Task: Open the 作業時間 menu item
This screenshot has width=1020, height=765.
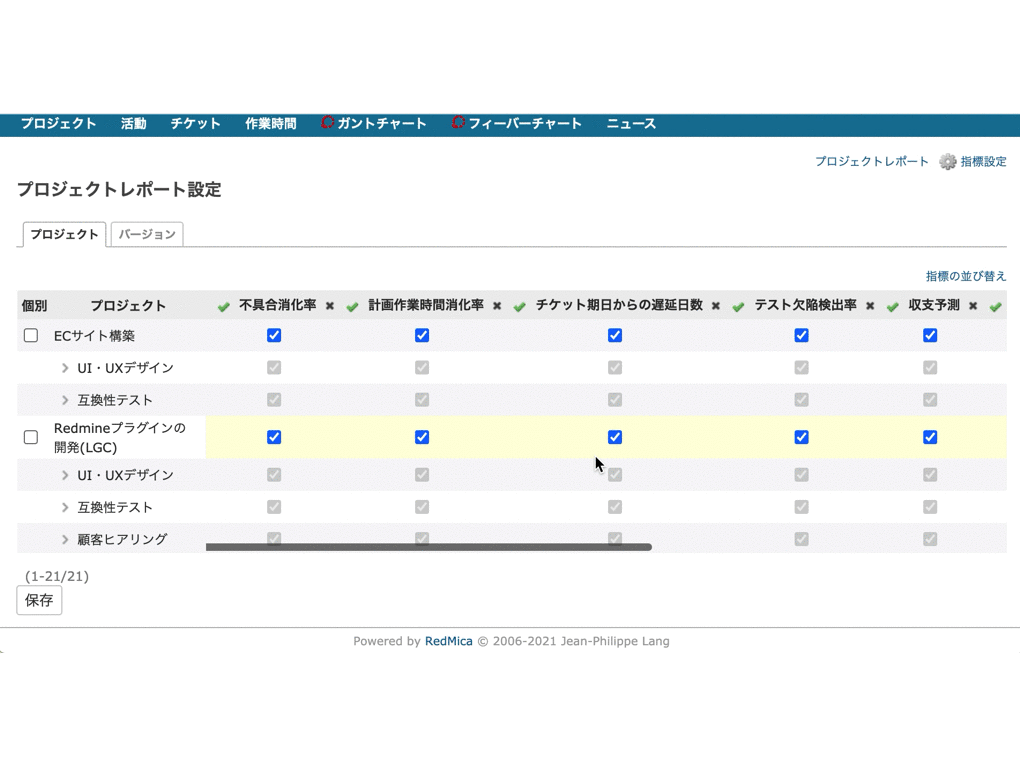Action: click(x=271, y=124)
